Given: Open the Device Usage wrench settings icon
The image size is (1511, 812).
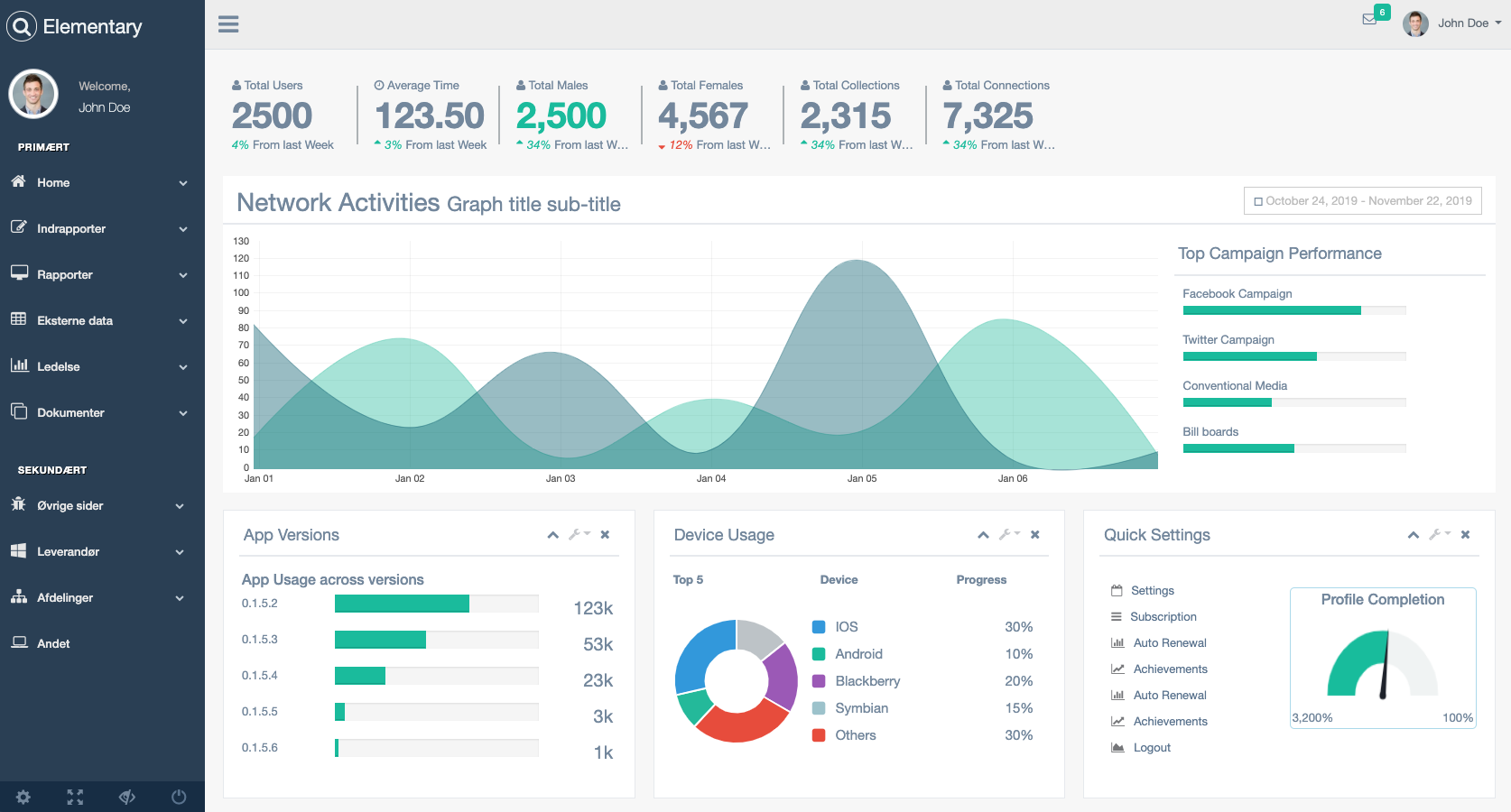Looking at the screenshot, I should click(x=1009, y=535).
